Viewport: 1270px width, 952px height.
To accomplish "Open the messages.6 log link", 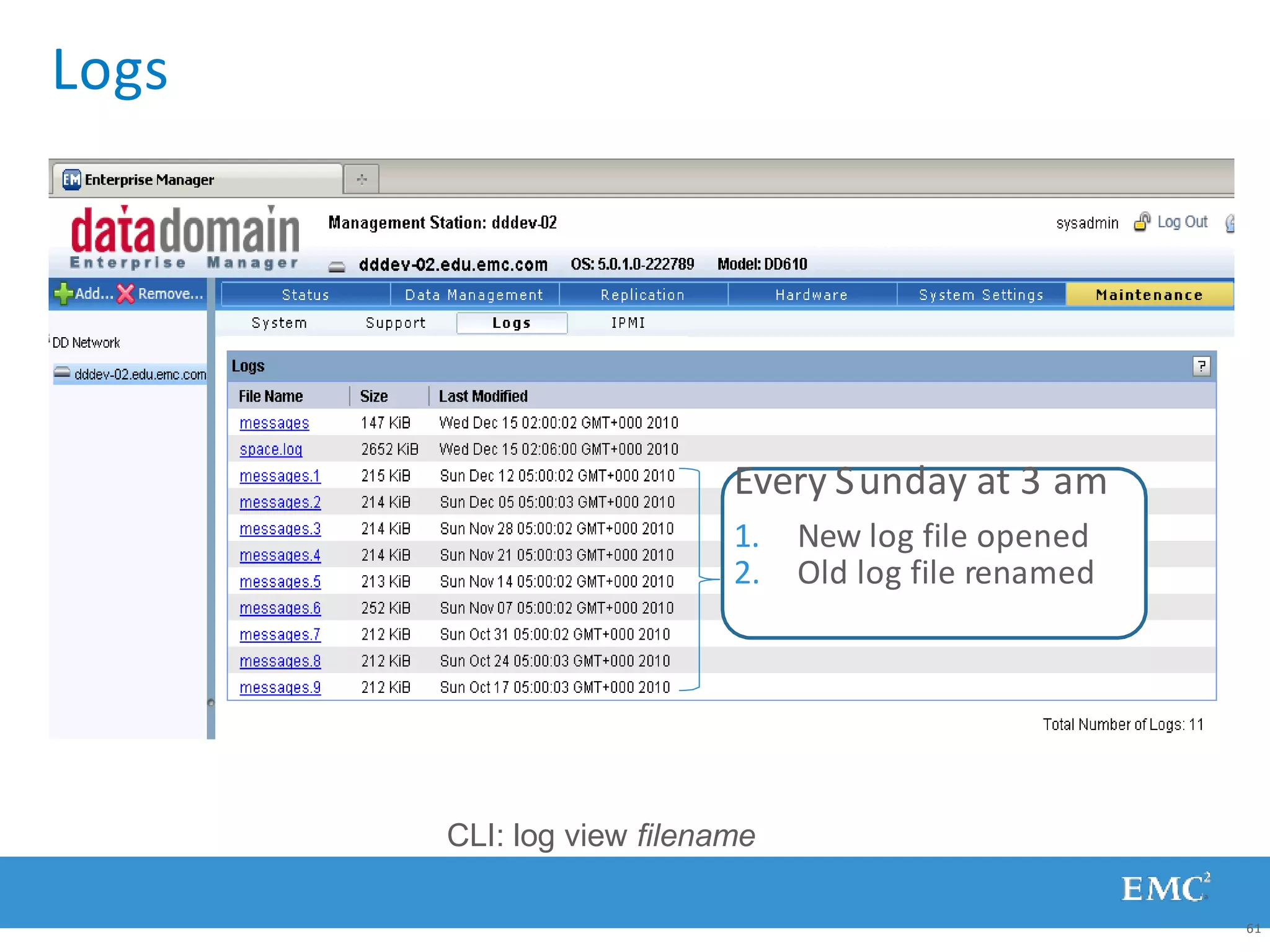I will point(280,608).
